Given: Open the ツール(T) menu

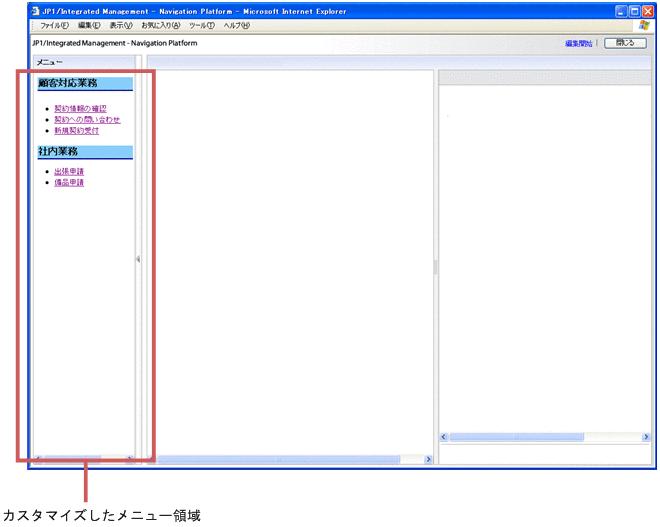Looking at the screenshot, I should [202, 26].
